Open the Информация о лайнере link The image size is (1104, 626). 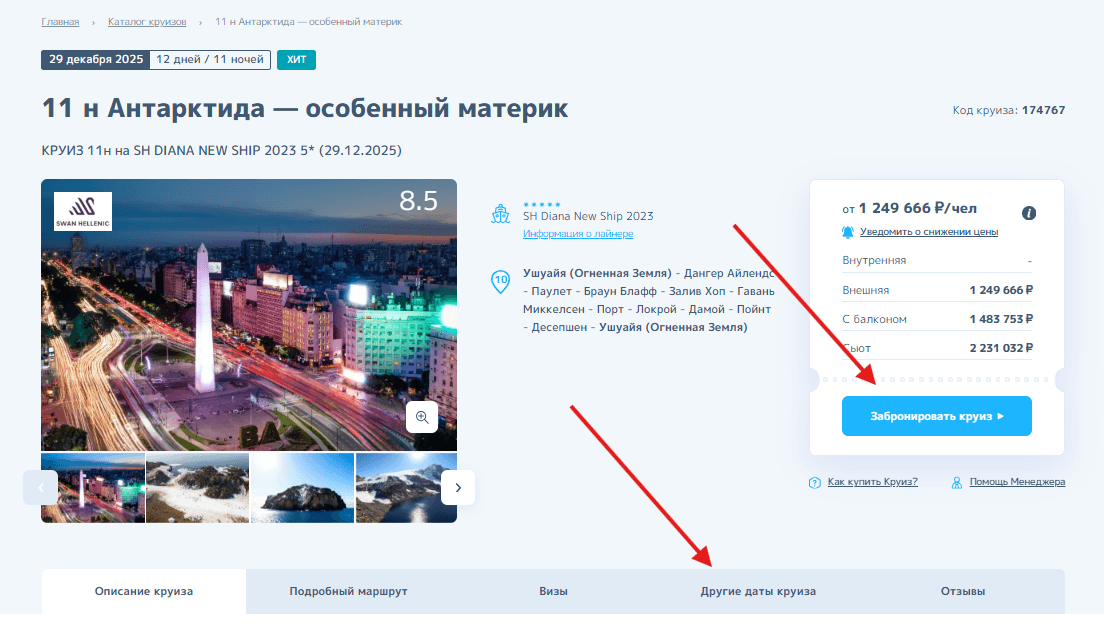pos(577,234)
